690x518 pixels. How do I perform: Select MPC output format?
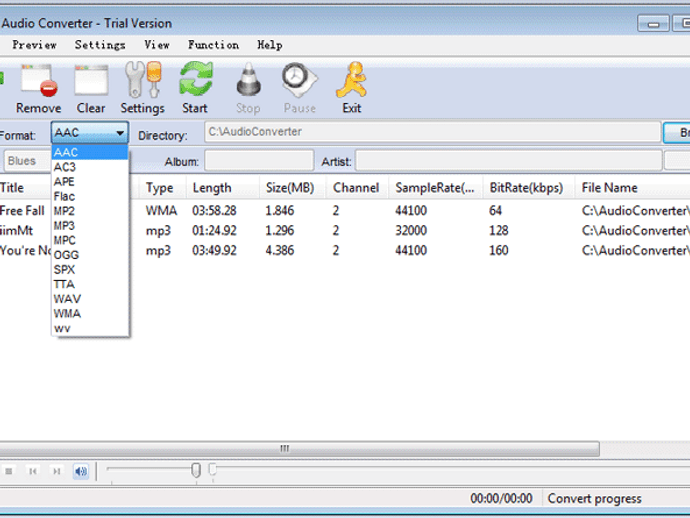[x=90, y=240]
